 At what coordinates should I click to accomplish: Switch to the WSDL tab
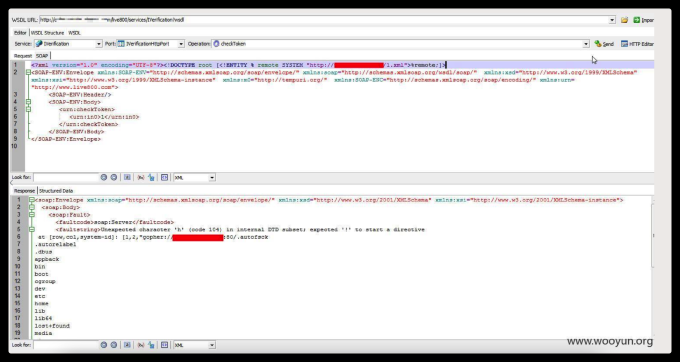coord(74,33)
